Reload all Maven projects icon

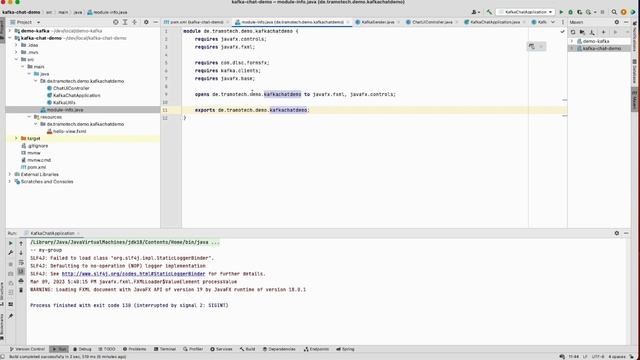coord(573,32)
